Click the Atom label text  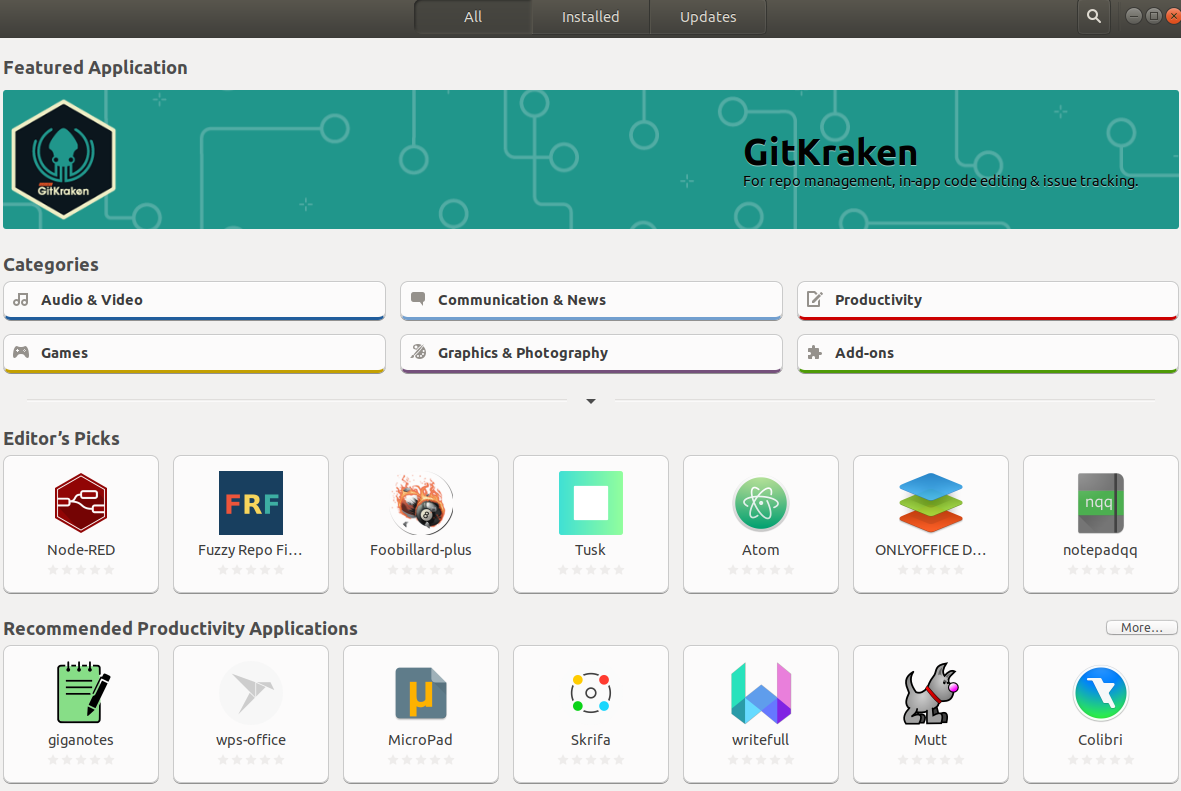click(761, 550)
